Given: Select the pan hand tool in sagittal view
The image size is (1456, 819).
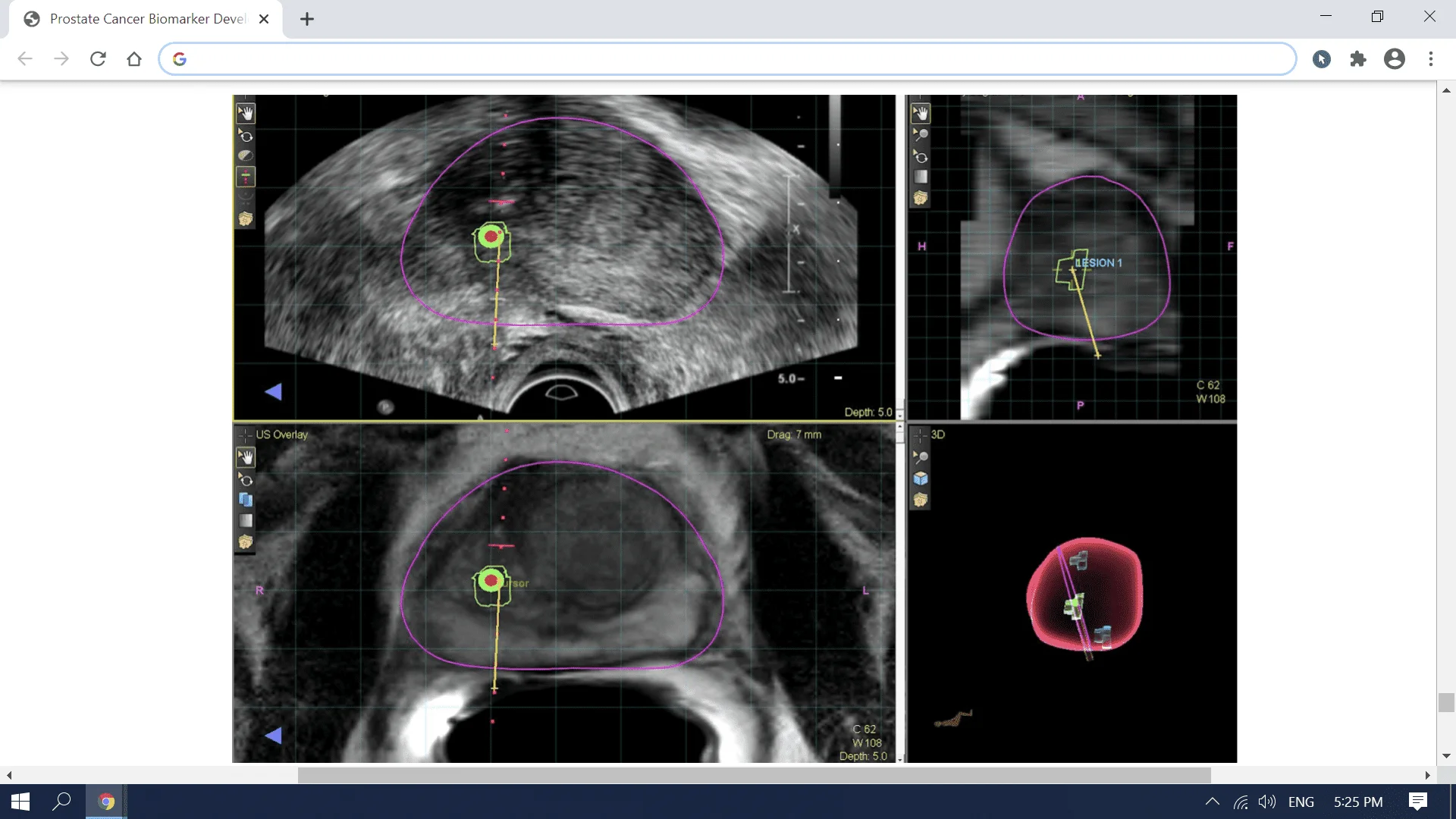Looking at the screenshot, I should tap(920, 114).
